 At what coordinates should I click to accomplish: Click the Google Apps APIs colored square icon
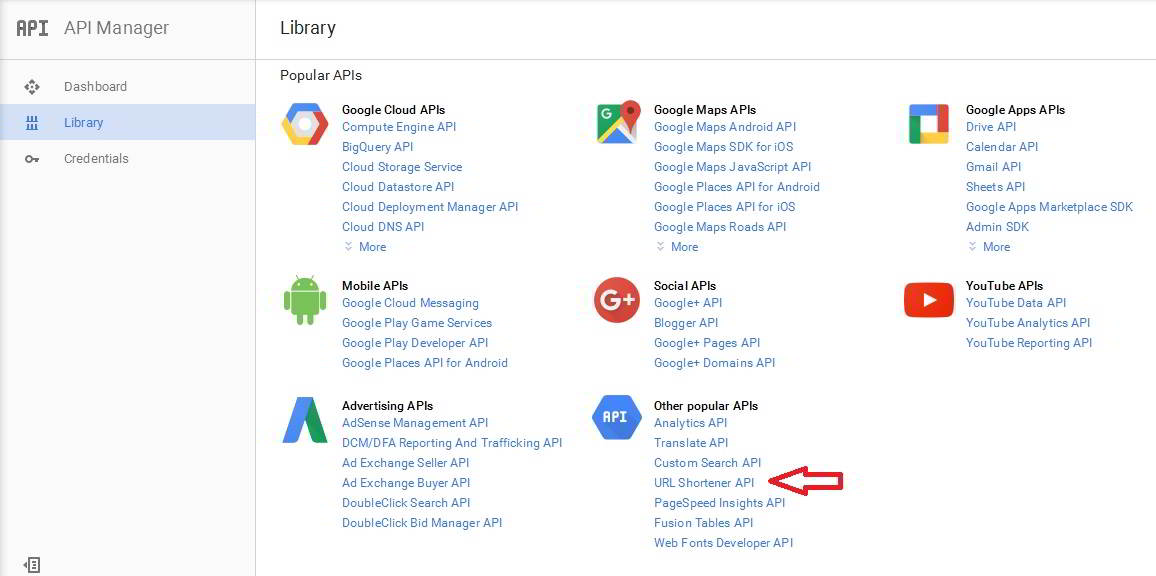coord(929,124)
